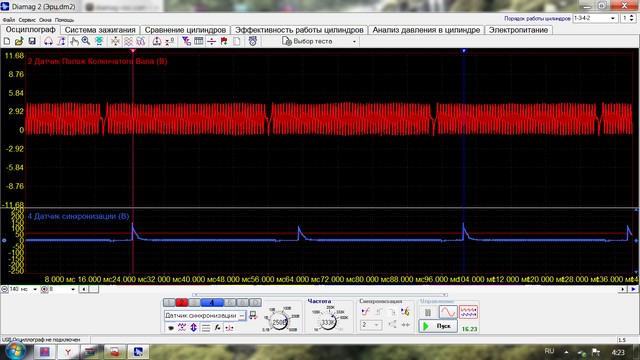Activate the magnifier zoom tool
Viewport: 640px width, 360px height.
(x=86, y=41)
